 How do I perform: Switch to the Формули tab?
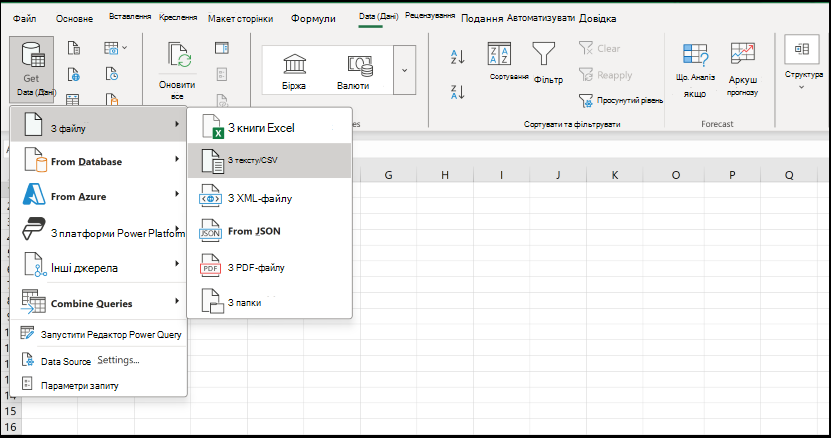tap(313, 19)
